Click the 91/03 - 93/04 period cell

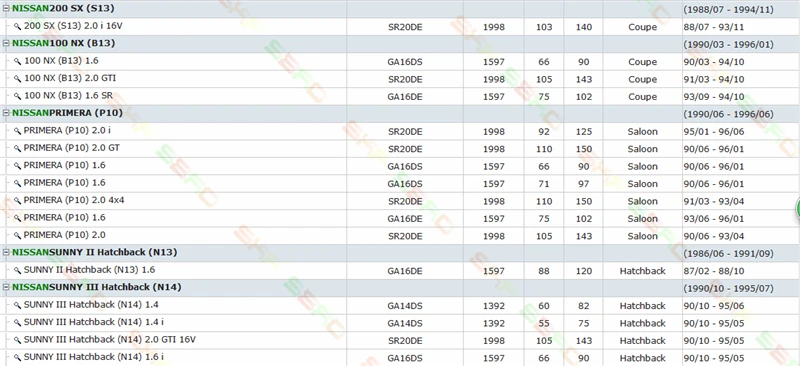click(714, 202)
